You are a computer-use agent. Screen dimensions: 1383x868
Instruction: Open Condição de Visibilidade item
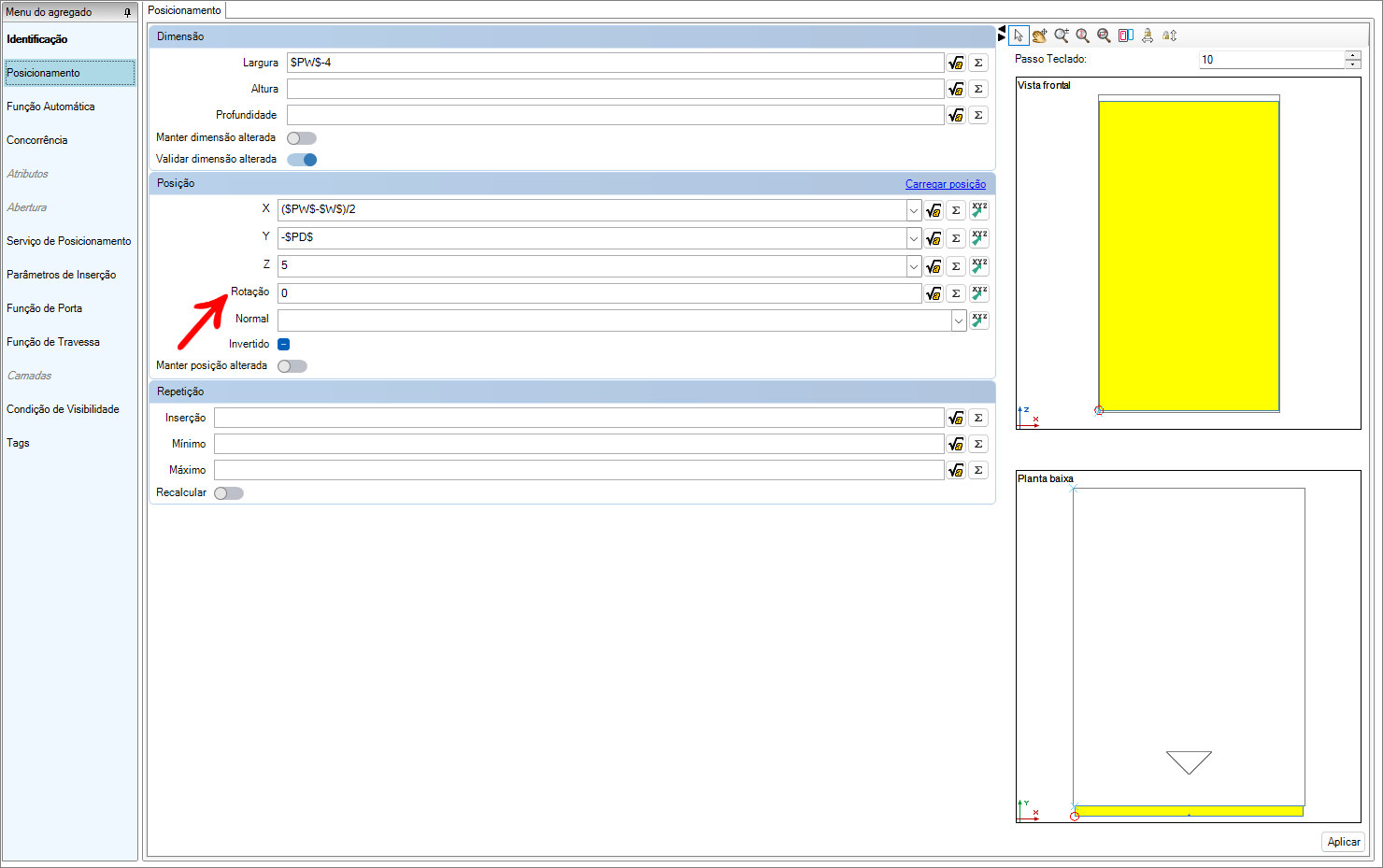click(x=64, y=409)
